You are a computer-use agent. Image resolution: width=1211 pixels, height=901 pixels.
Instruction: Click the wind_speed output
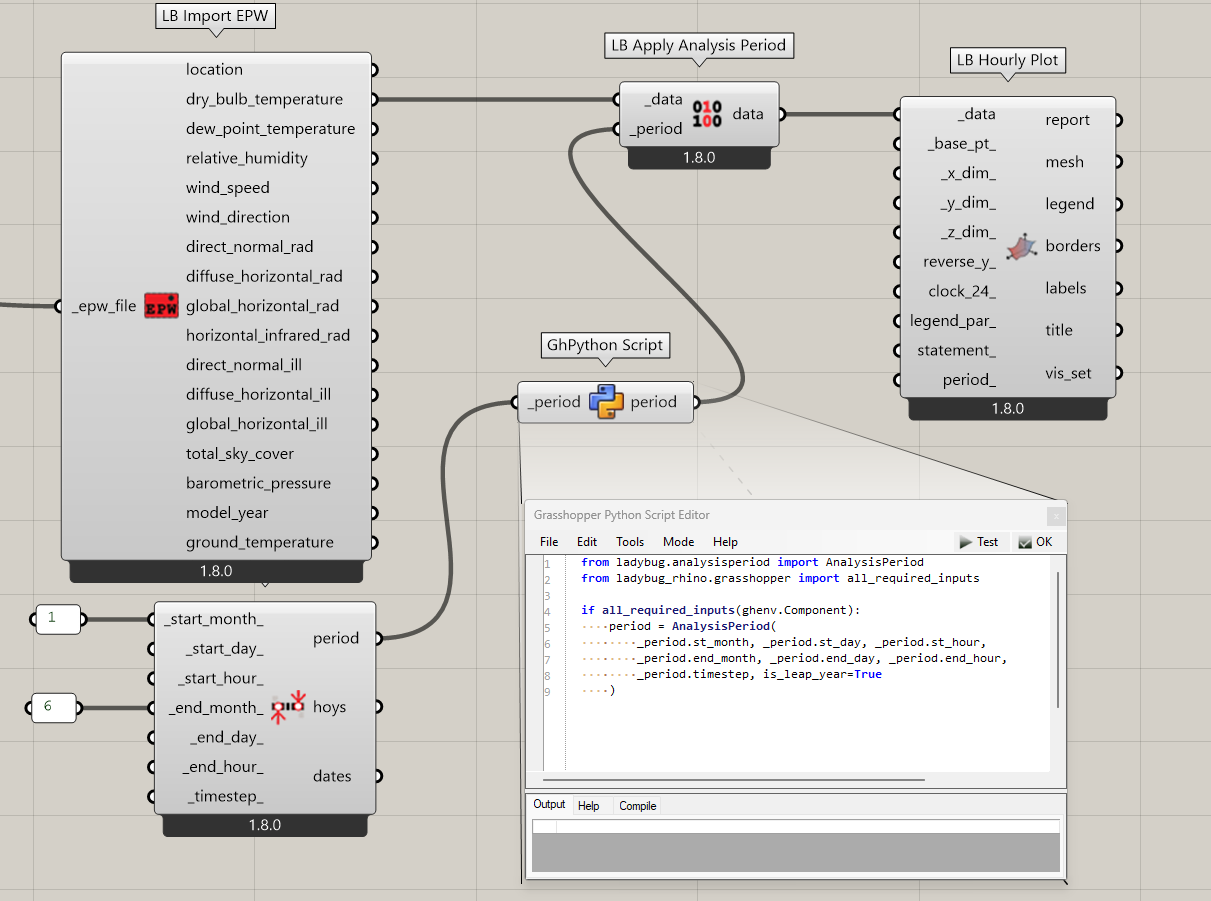228,188
